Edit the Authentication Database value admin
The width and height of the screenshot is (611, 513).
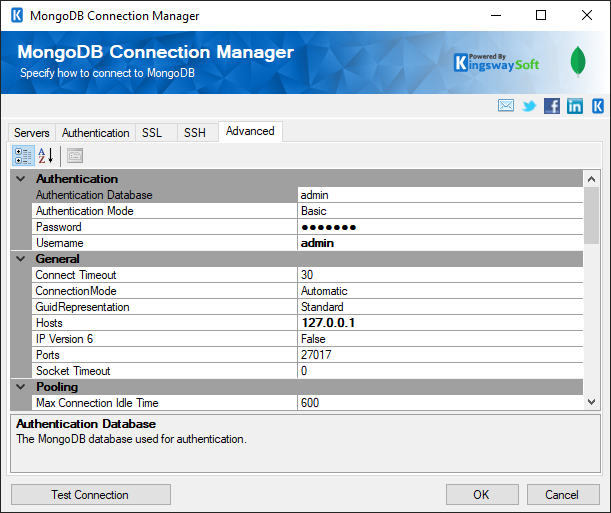[x=440, y=195]
